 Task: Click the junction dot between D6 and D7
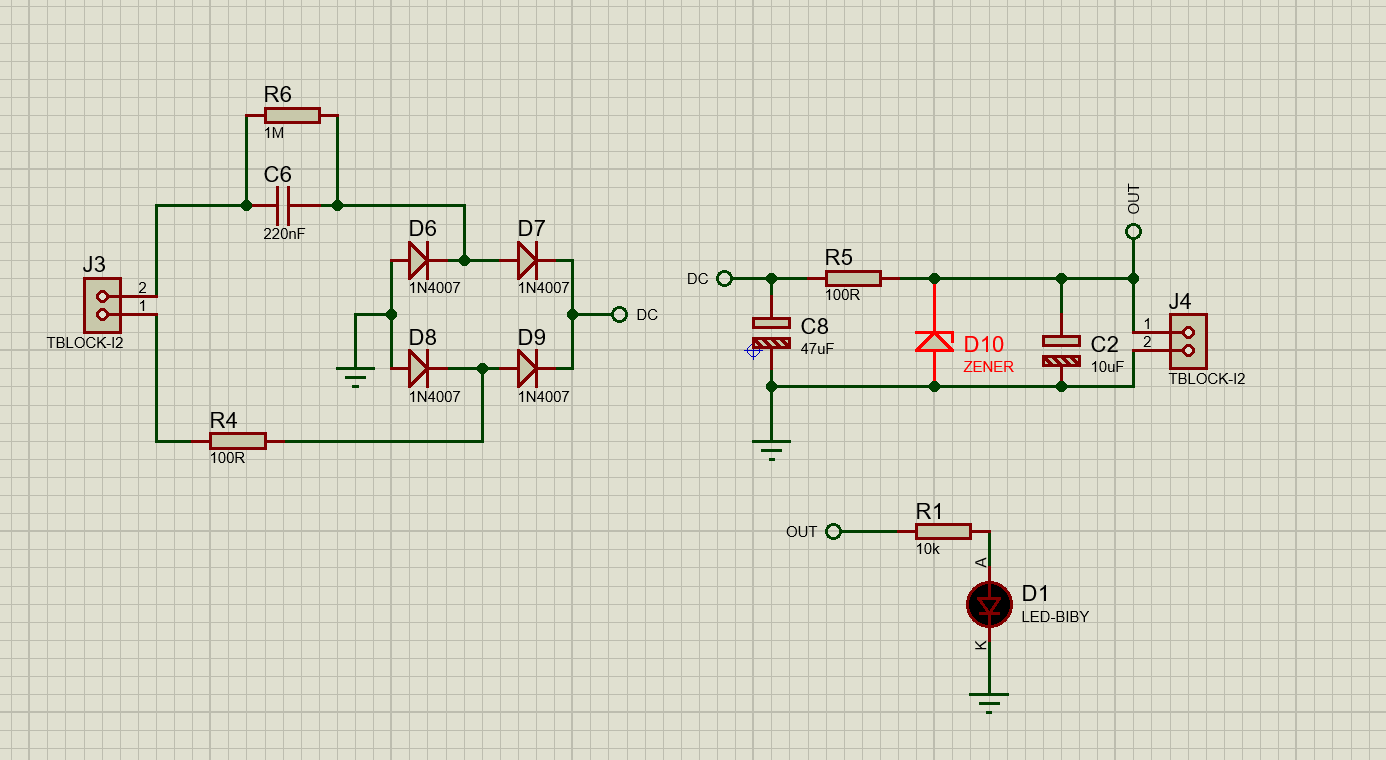464,260
